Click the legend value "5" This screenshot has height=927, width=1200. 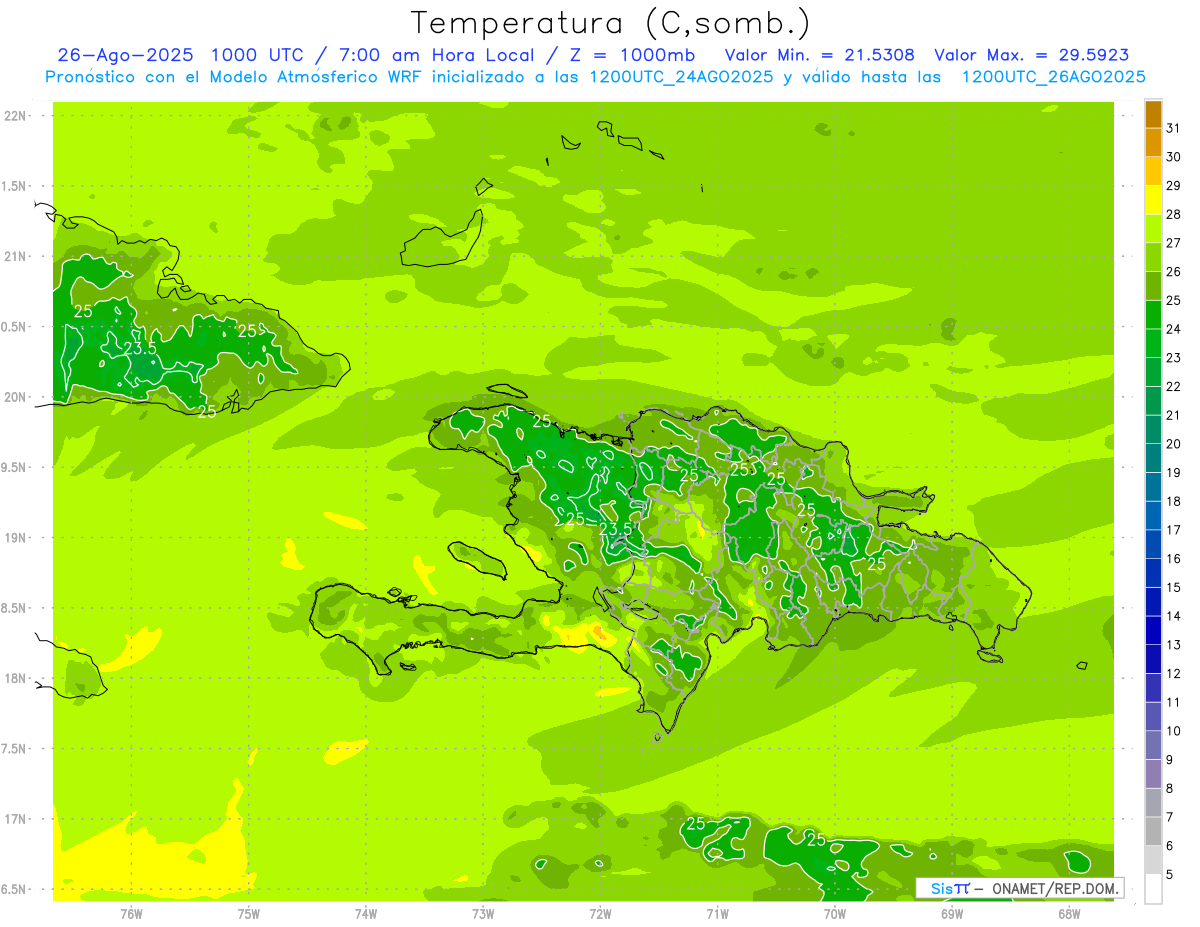pyautogui.click(x=1170, y=874)
